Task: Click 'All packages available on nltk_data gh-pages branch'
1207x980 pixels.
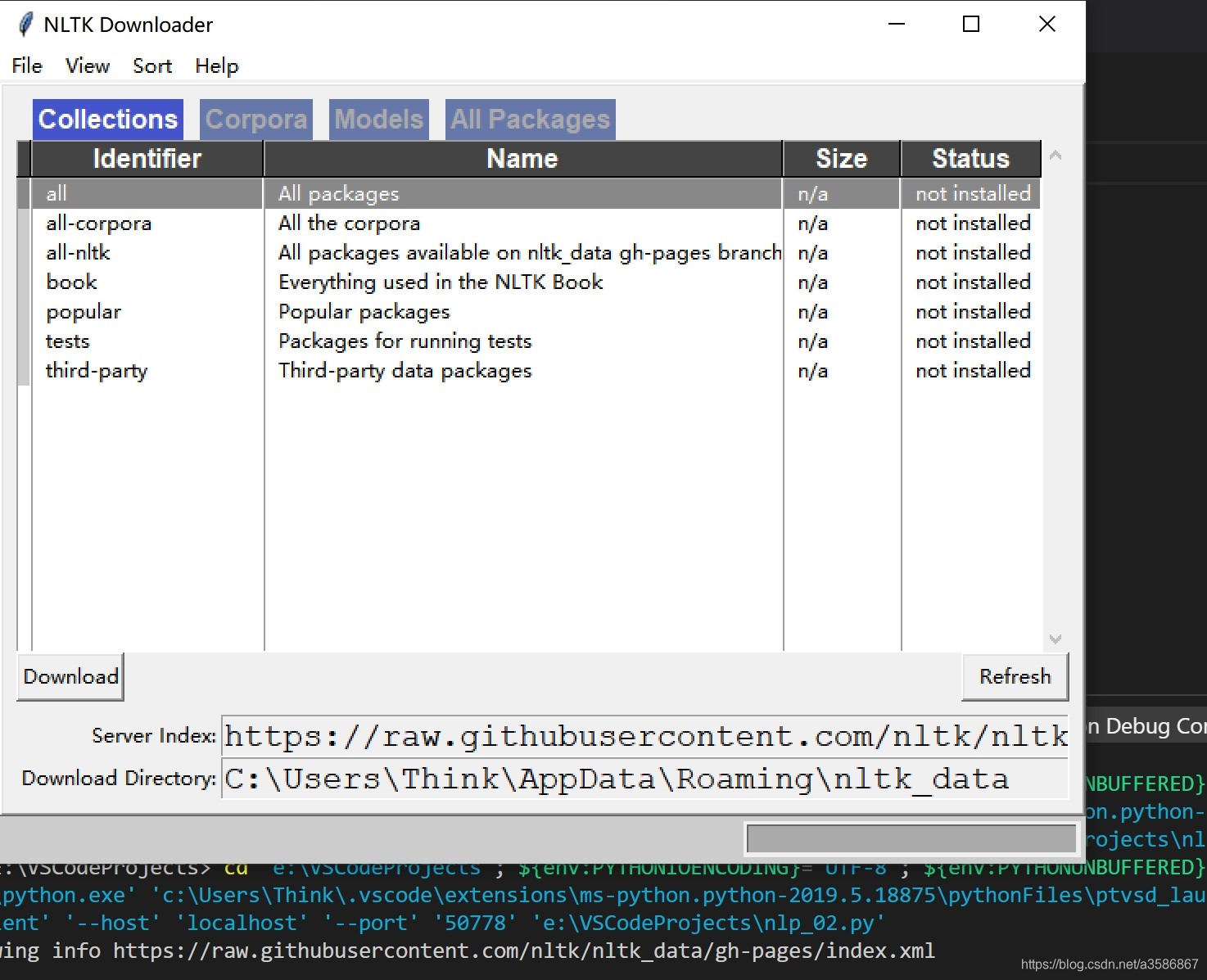Action: pos(530,253)
